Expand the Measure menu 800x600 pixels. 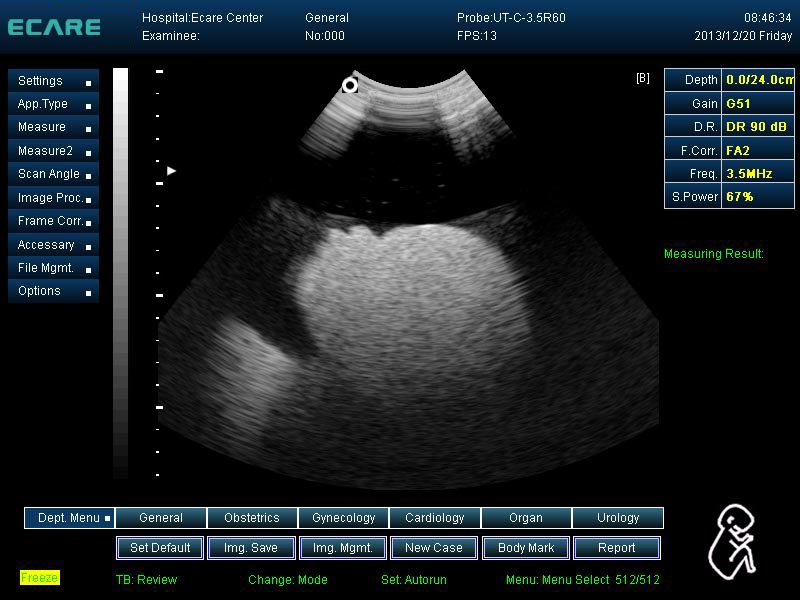tap(54, 127)
